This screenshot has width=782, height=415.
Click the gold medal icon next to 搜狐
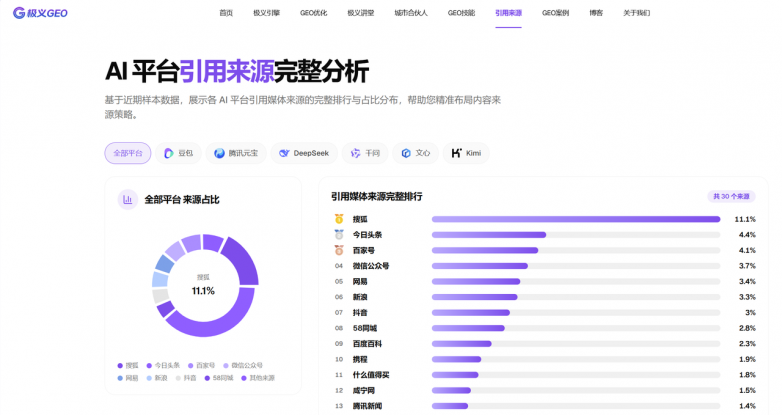coord(339,219)
